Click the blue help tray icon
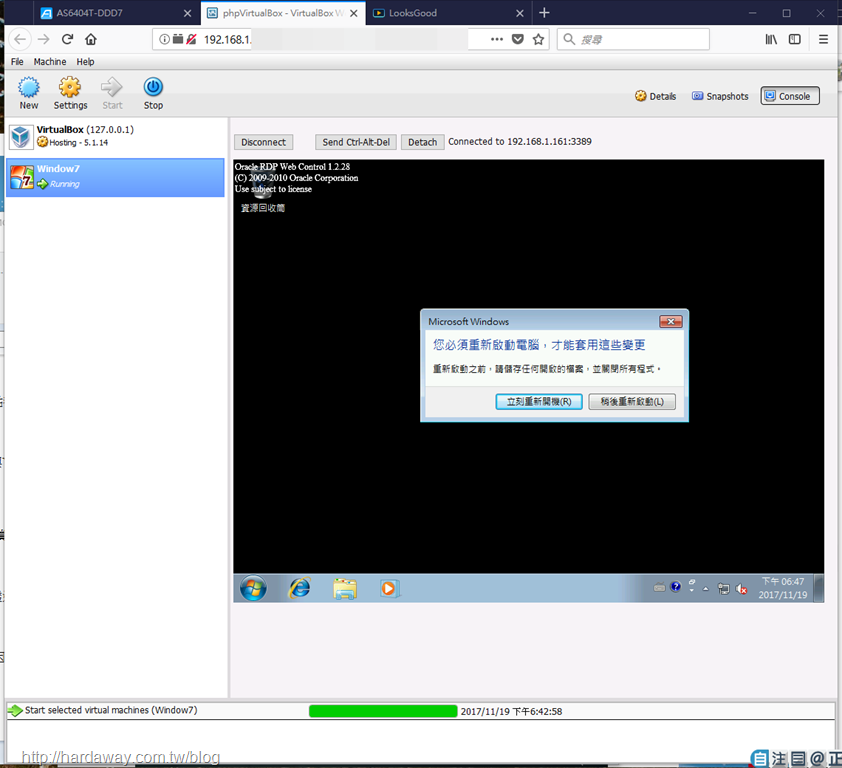This screenshot has width=842, height=768. click(676, 586)
